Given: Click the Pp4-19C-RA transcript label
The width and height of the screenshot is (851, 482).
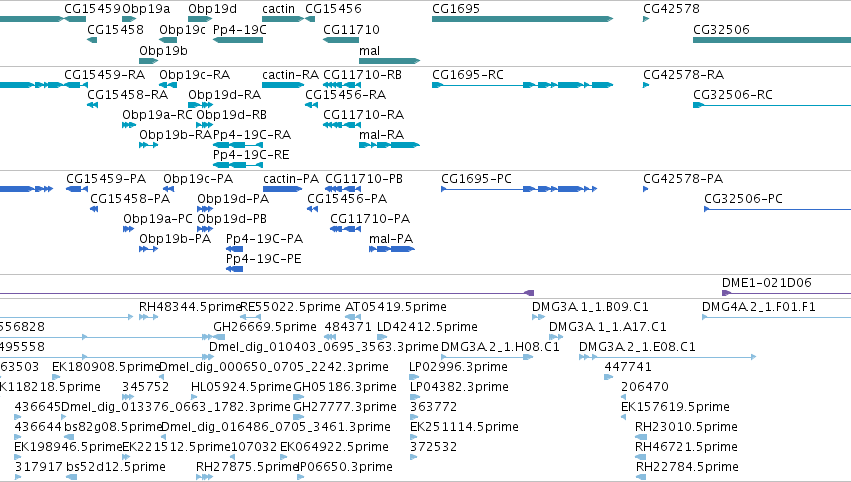Looking at the screenshot, I should pos(252,134).
